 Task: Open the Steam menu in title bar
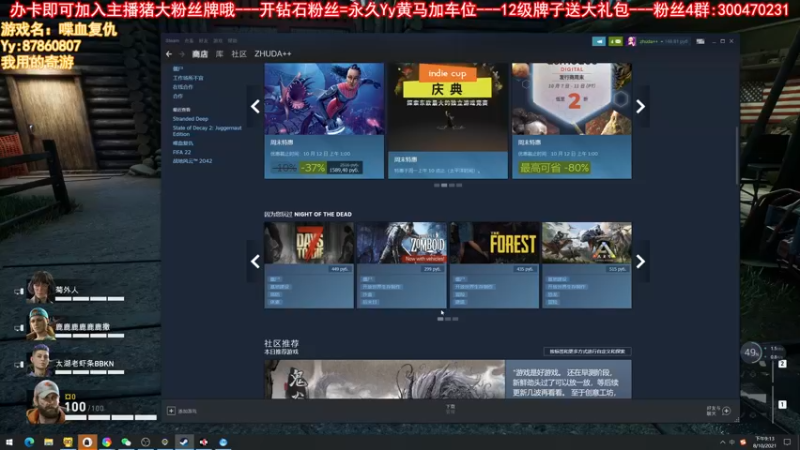coord(172,41)
